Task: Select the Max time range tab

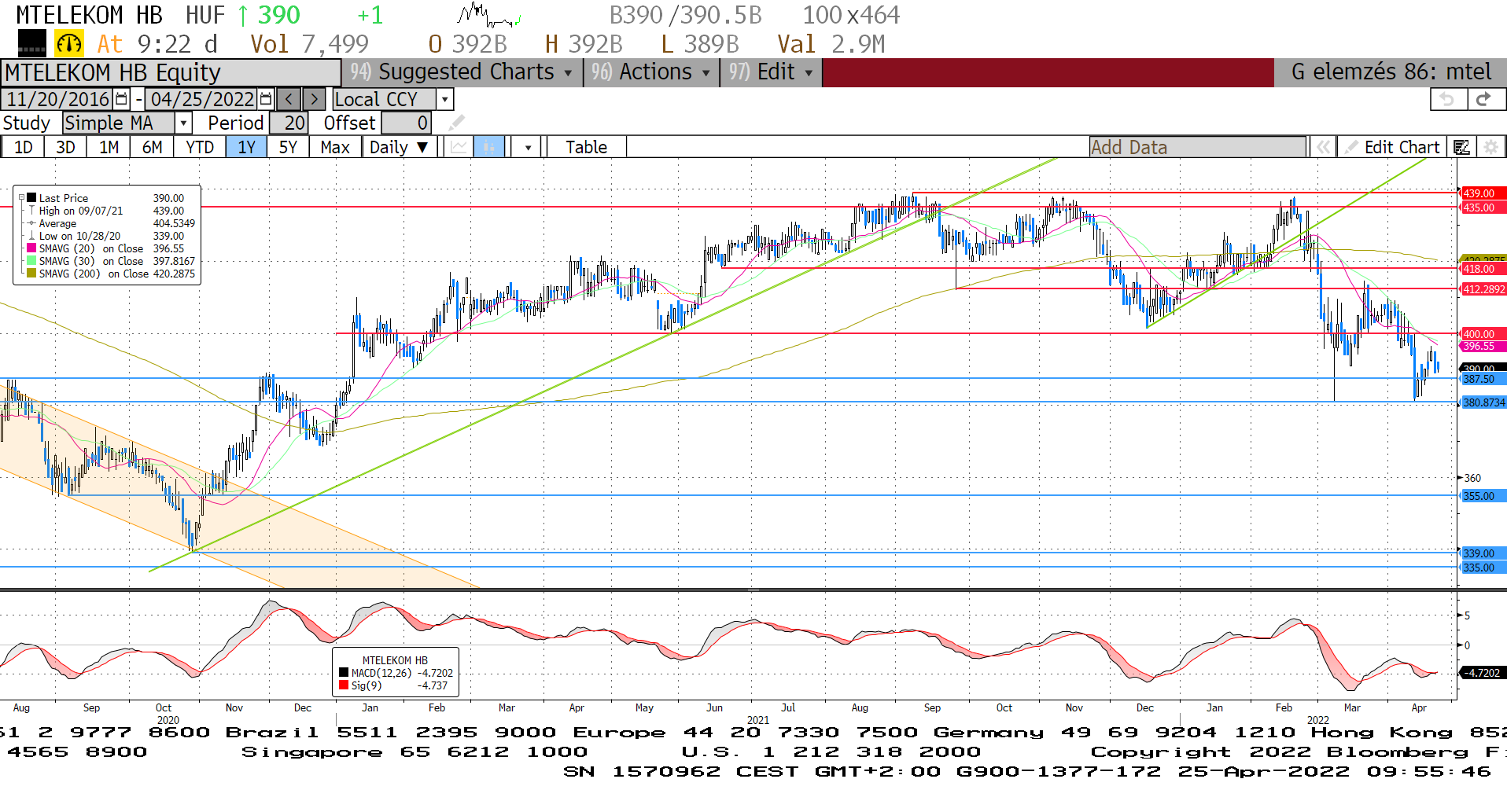Action: (x=335, y=147)
